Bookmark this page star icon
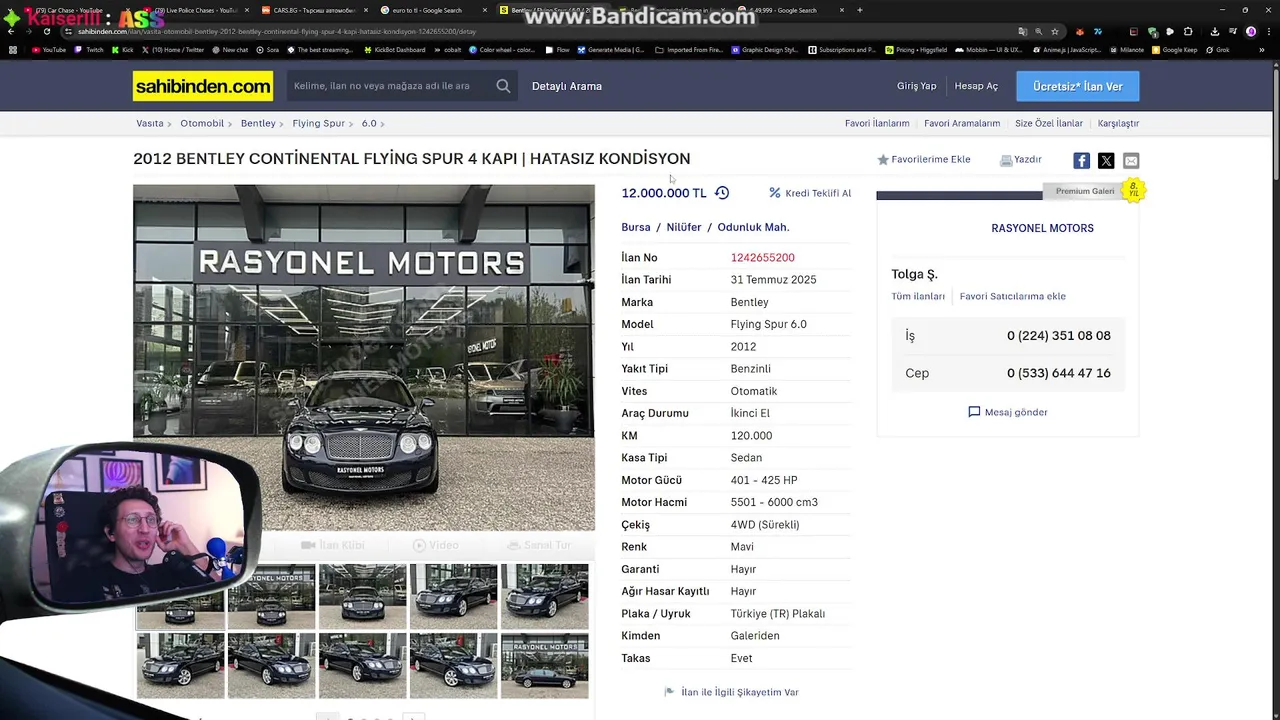The image size is (1280, 720). coord(1054,31)
